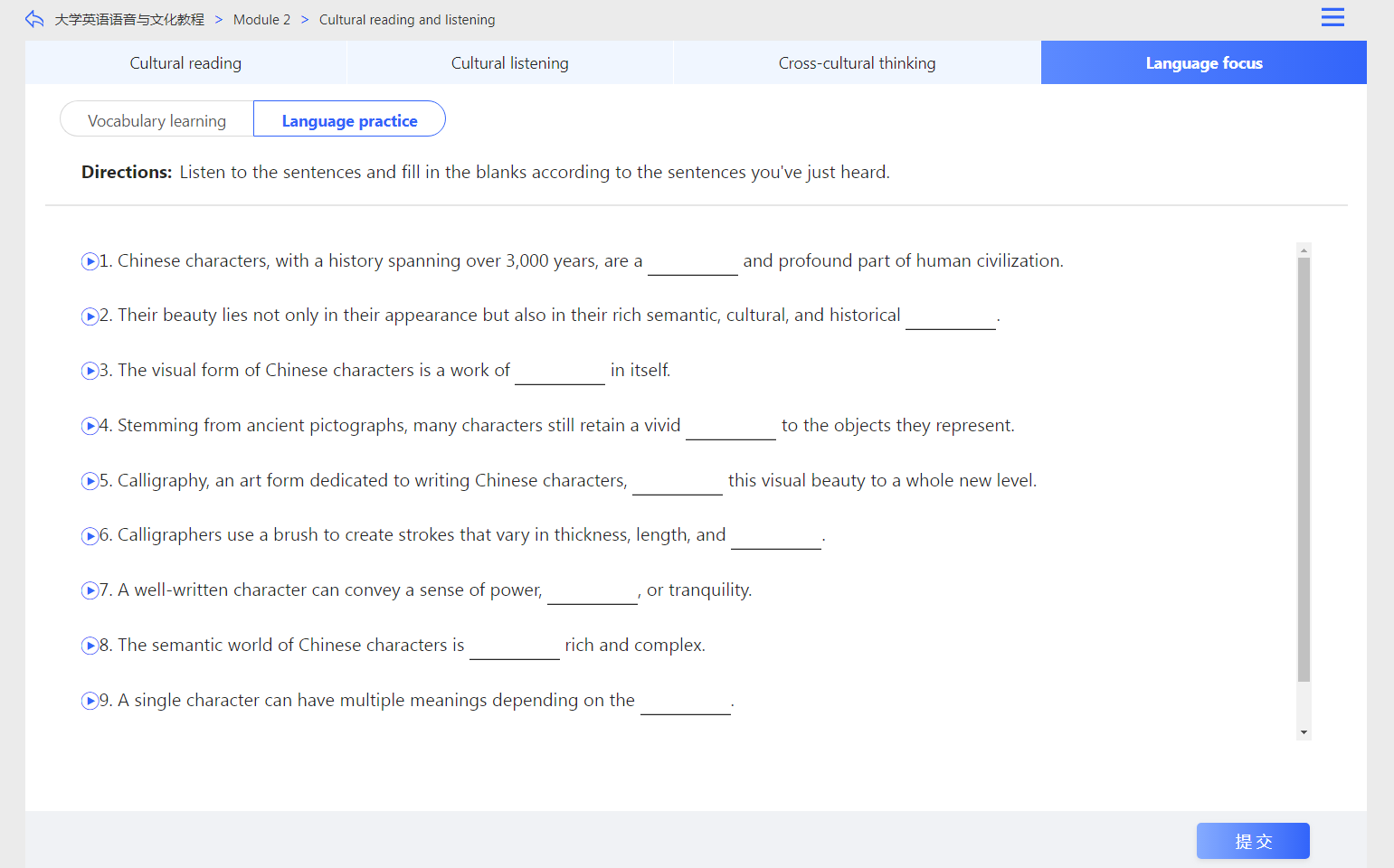Click the blank in sentence 4
Image resolution: width=1394 pixels, height=868 pixels.
click(x=730, y=427)
